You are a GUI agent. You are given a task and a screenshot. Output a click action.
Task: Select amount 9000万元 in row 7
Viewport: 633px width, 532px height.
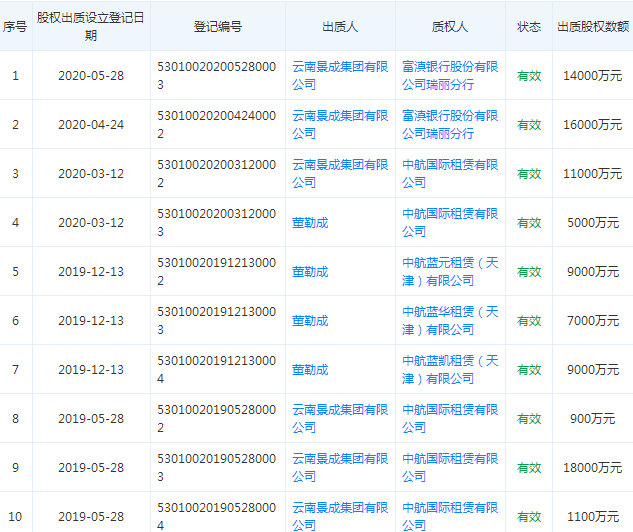click(x=593, y=369)
